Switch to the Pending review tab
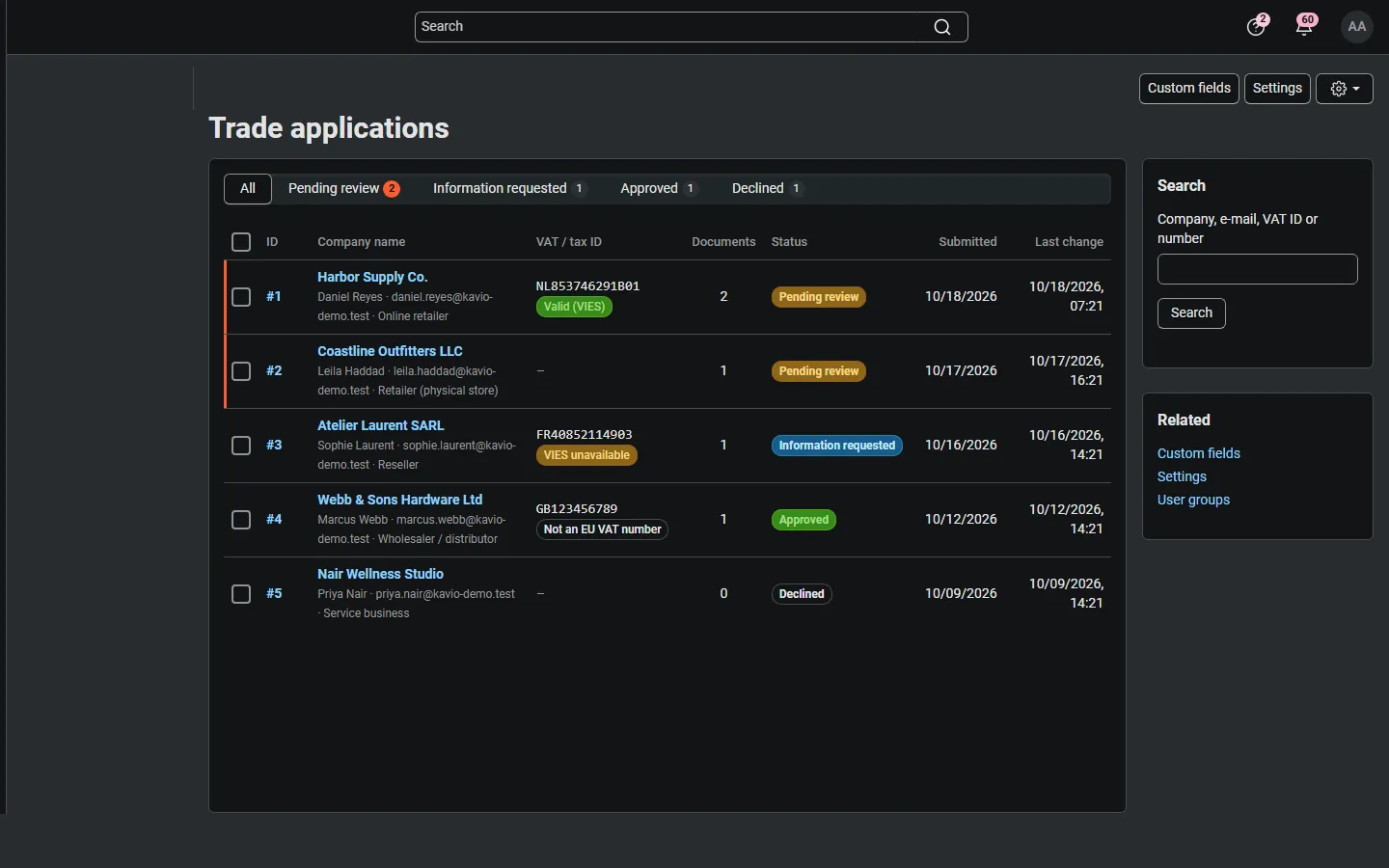The width and height of the screenshot is (1389, 868). click(344, 189)
